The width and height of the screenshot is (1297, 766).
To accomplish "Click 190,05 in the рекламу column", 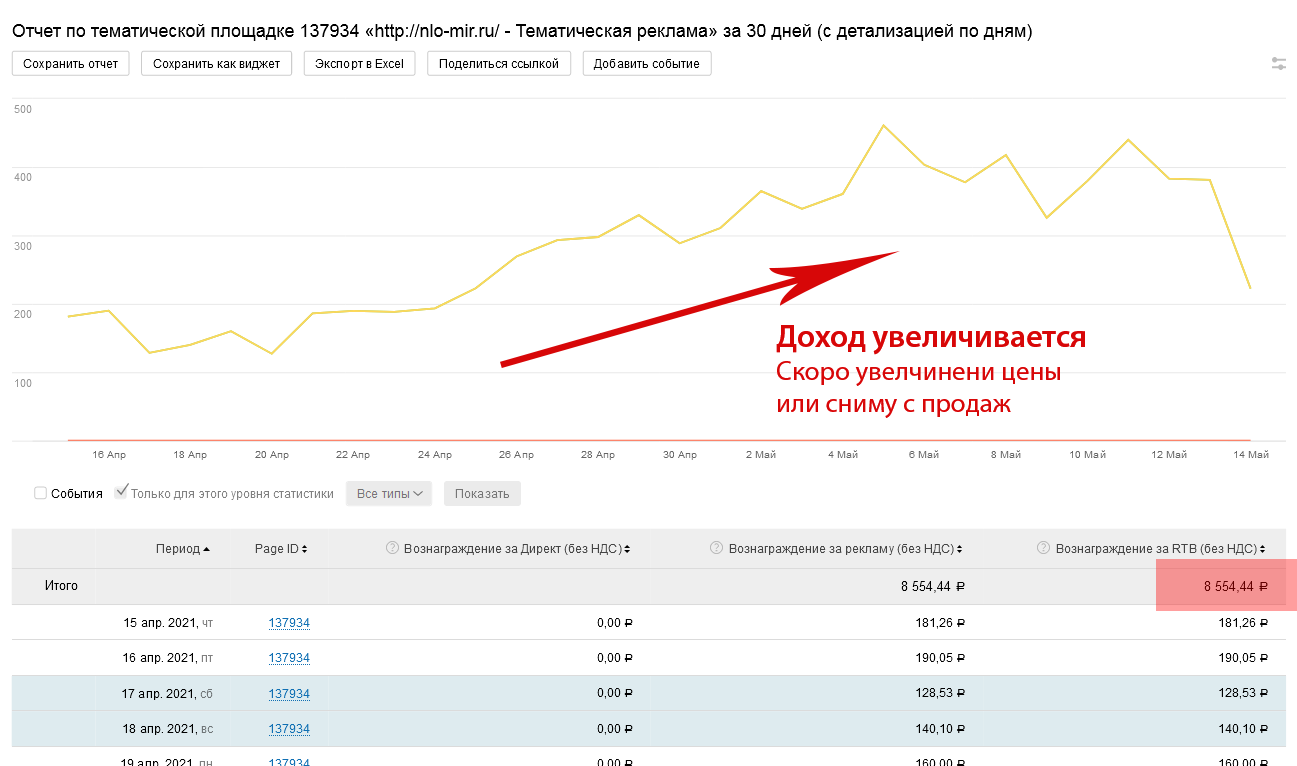I will tap(941, 658).
